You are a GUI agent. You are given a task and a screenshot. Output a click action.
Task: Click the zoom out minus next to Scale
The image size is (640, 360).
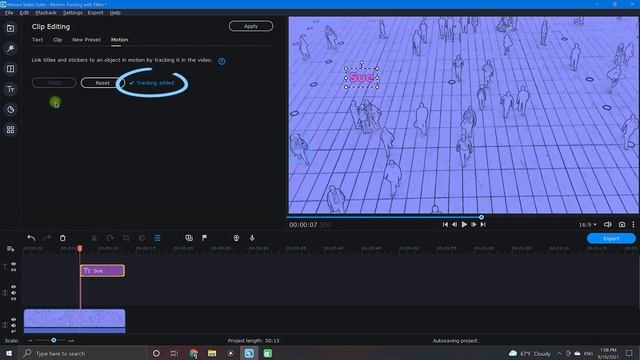tap(30, 340)
